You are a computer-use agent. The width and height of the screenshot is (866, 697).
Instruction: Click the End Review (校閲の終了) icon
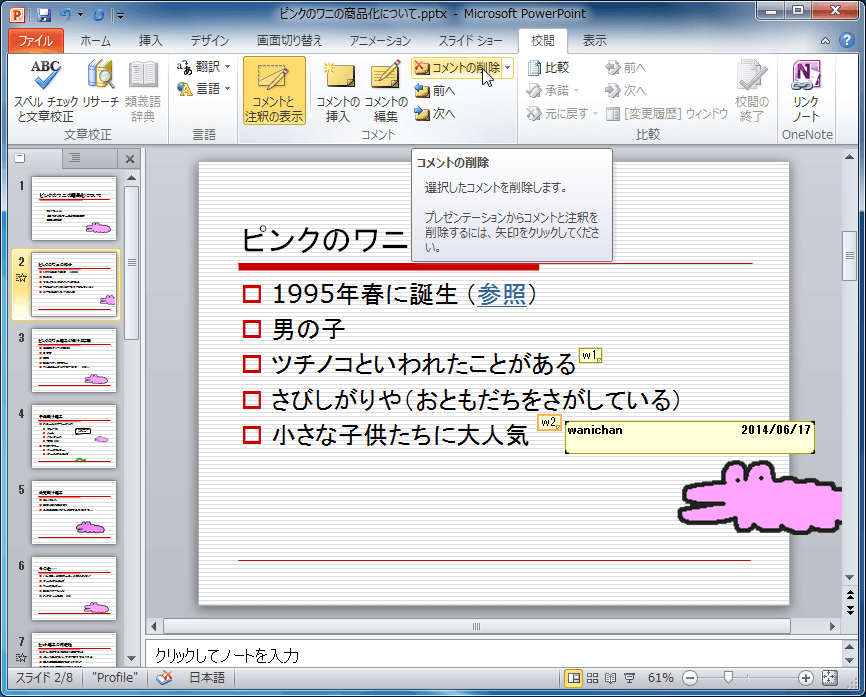(x=751, y=91)
